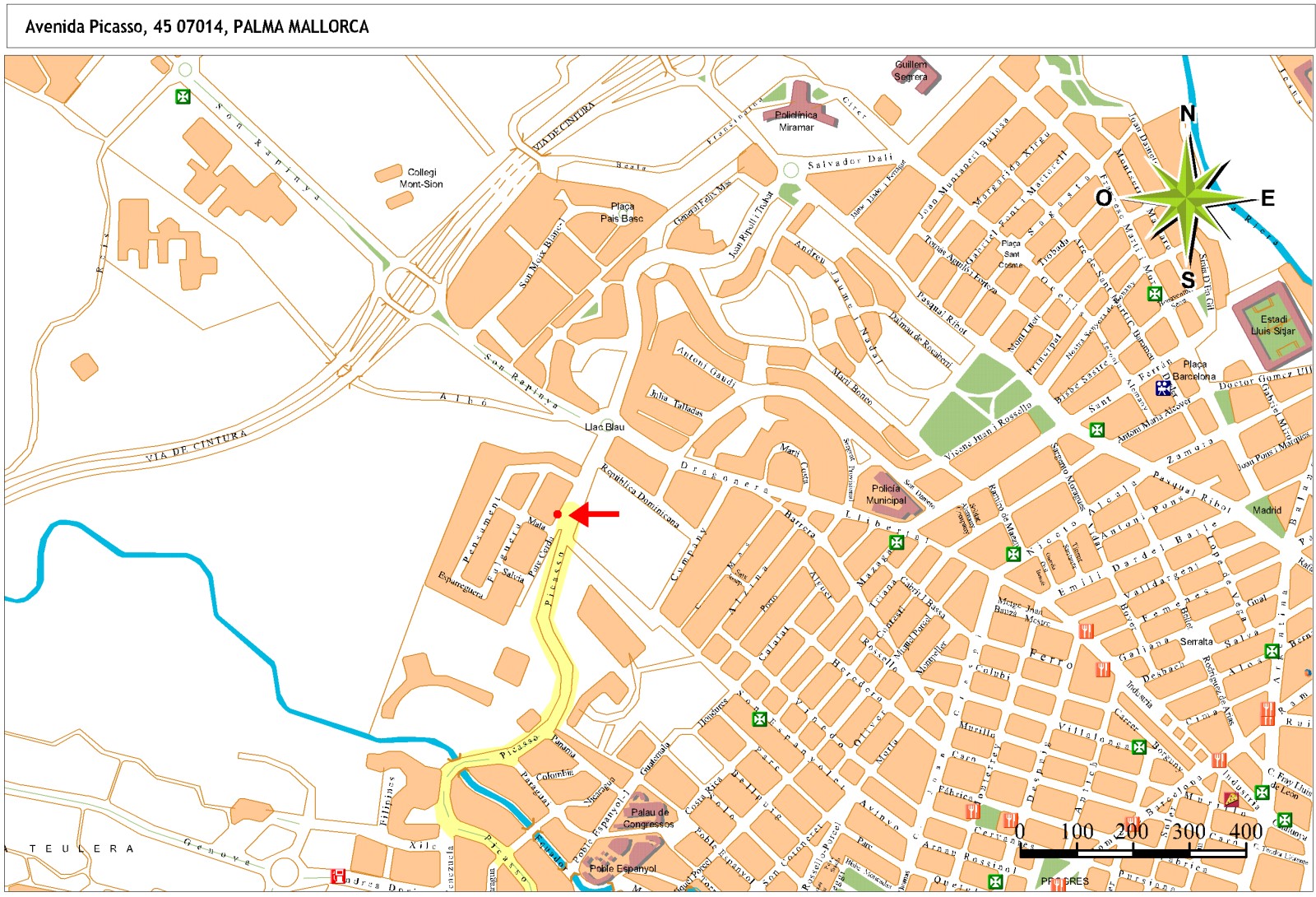The height and width of the screenshot is (897, 1316).
Task: Click the red hospital icon at bottom left
Action: [x=337, y=876]
